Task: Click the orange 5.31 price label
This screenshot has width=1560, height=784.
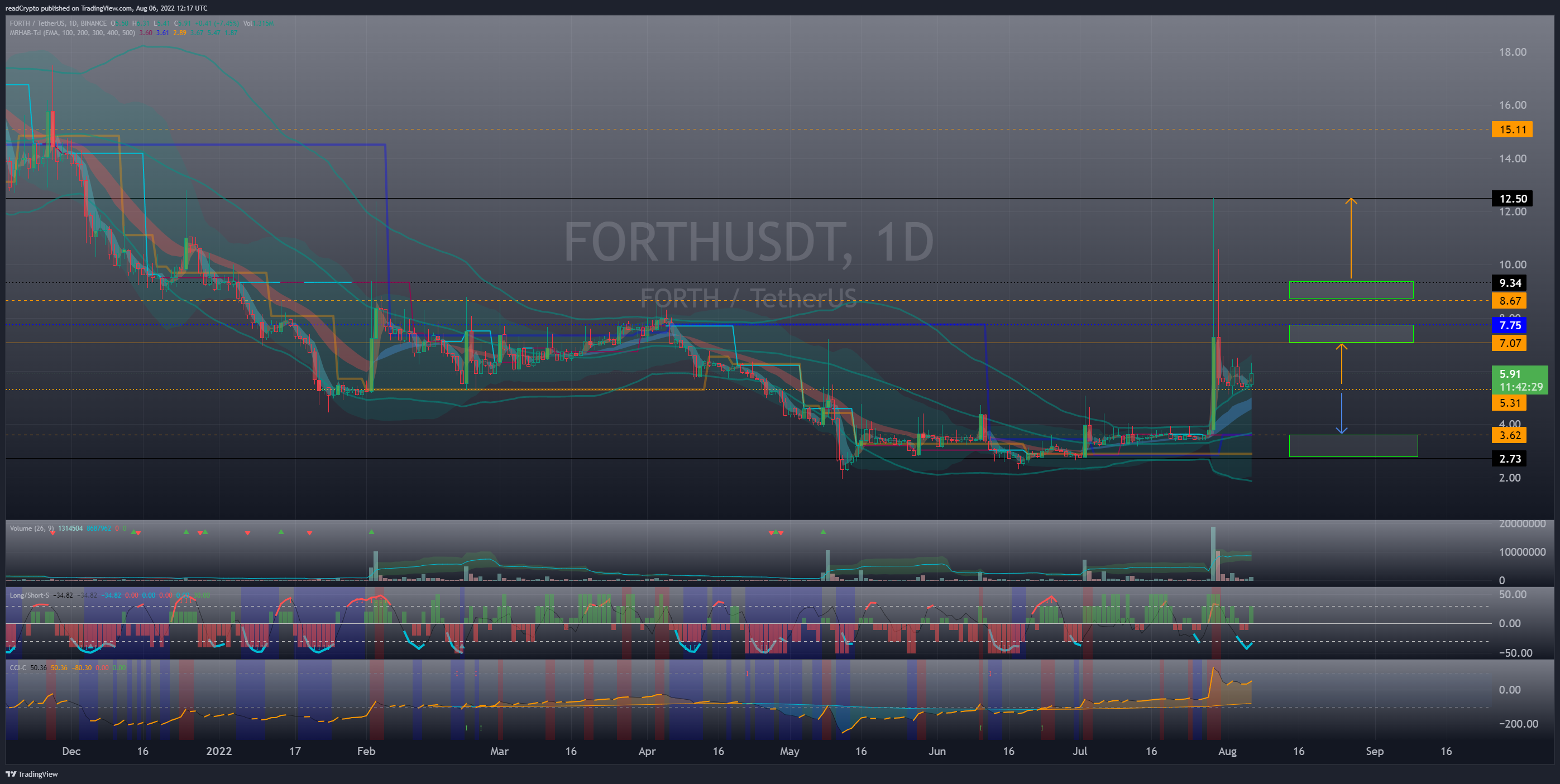Action: coord(1509,403)
